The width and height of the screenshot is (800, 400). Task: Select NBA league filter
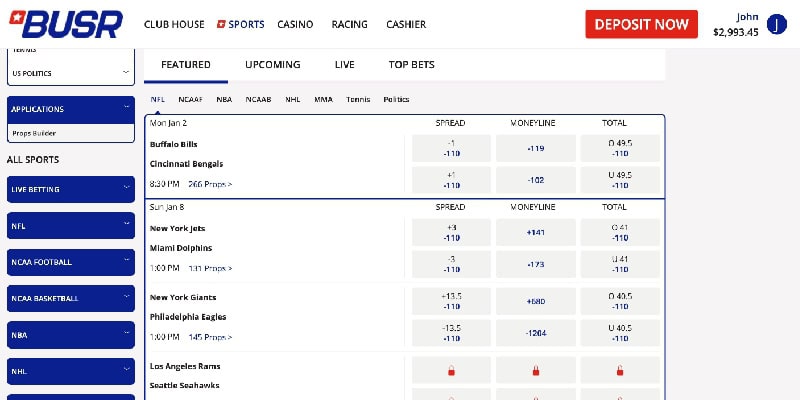click(x=224, y=99)
